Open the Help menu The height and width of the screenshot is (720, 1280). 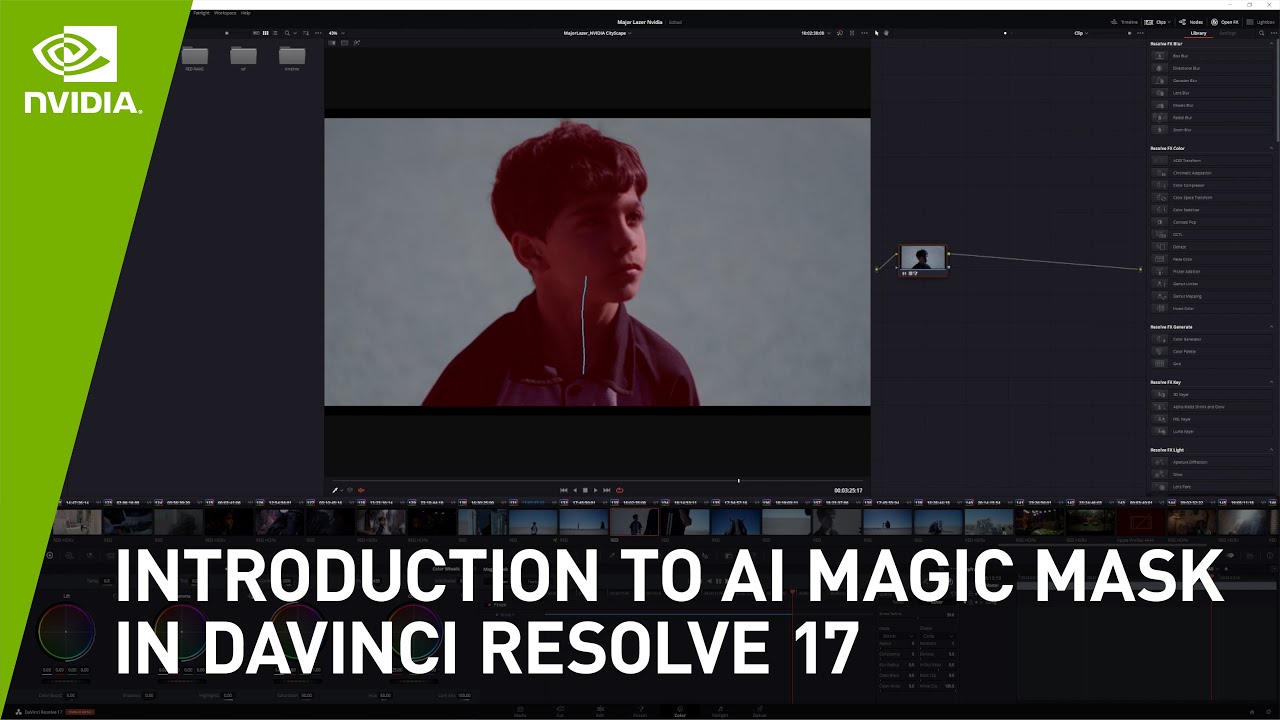click(x=245, y=13)
